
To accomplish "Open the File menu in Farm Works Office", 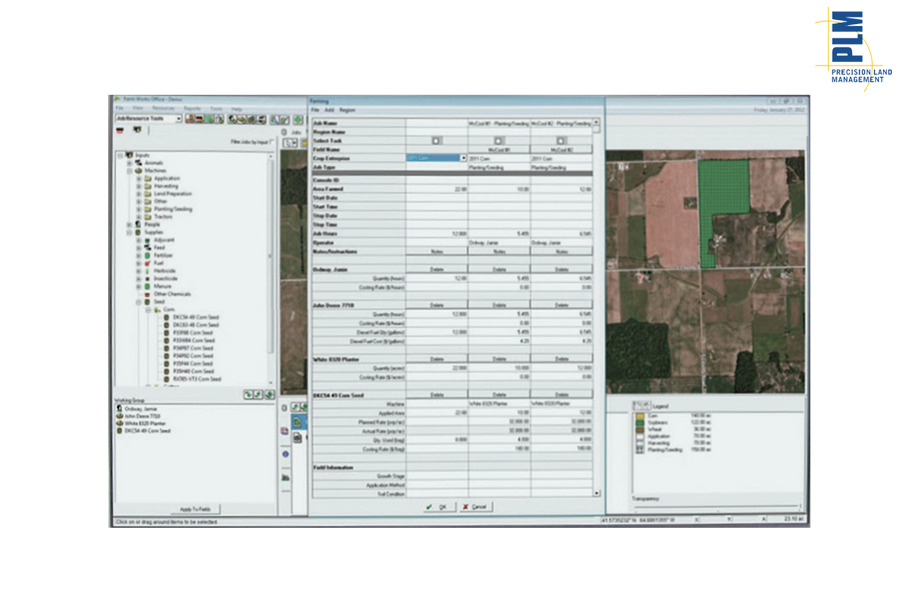I will tap(119, 108).
